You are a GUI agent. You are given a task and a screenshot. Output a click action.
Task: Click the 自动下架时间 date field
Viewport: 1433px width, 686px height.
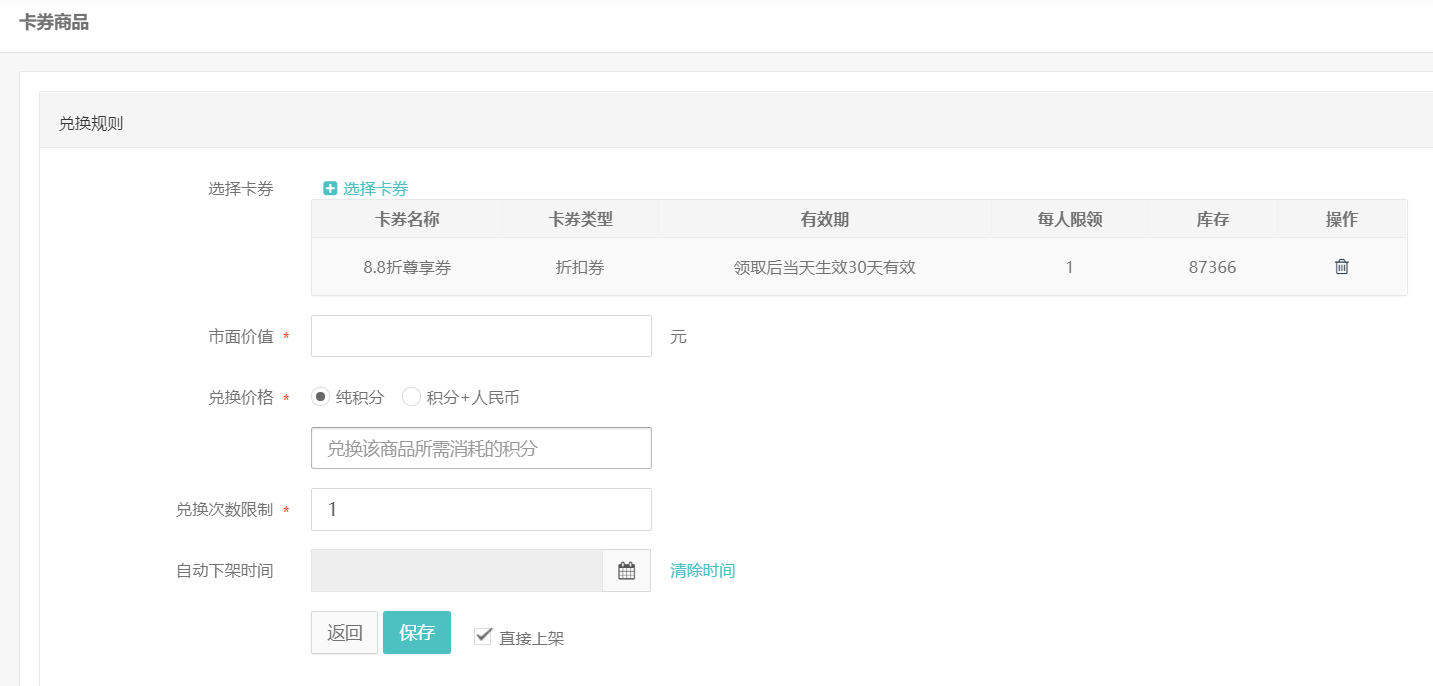click(457, 571)
